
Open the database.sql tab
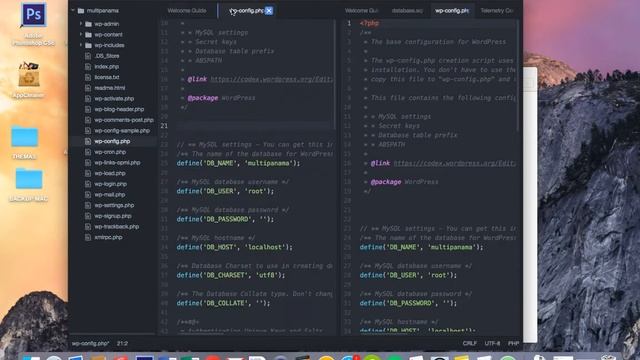[407, 11]
